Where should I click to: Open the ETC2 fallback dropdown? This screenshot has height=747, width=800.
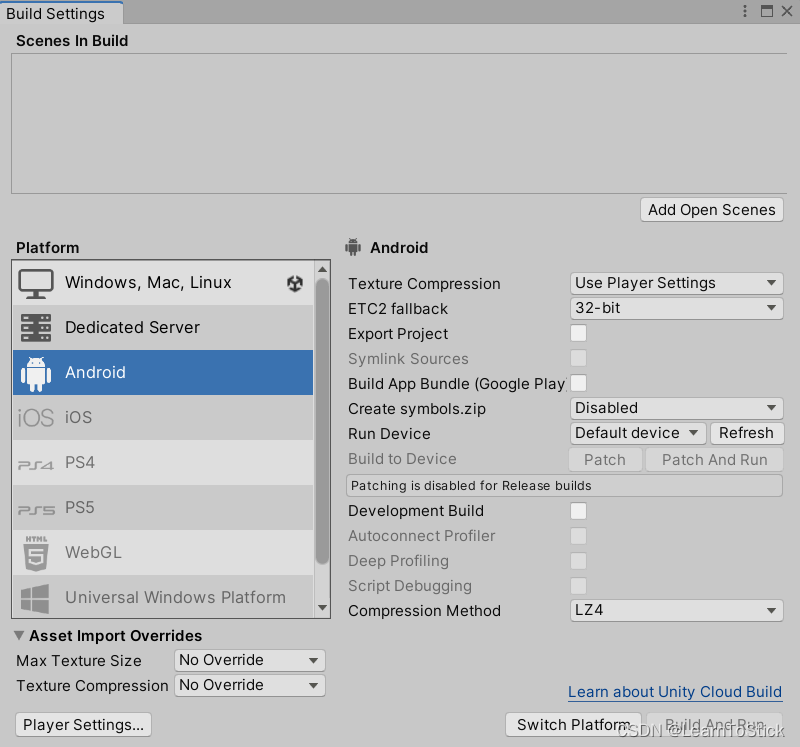pyautogui.click(x=677, y=308)
